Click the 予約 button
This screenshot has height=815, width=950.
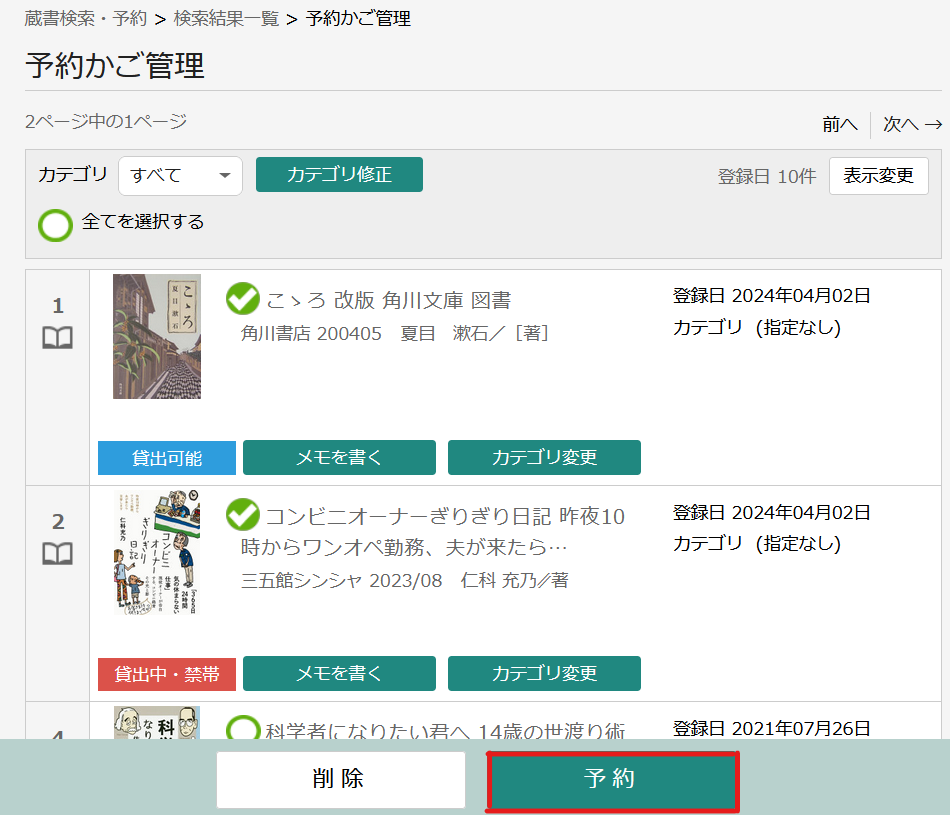[613, 782]
